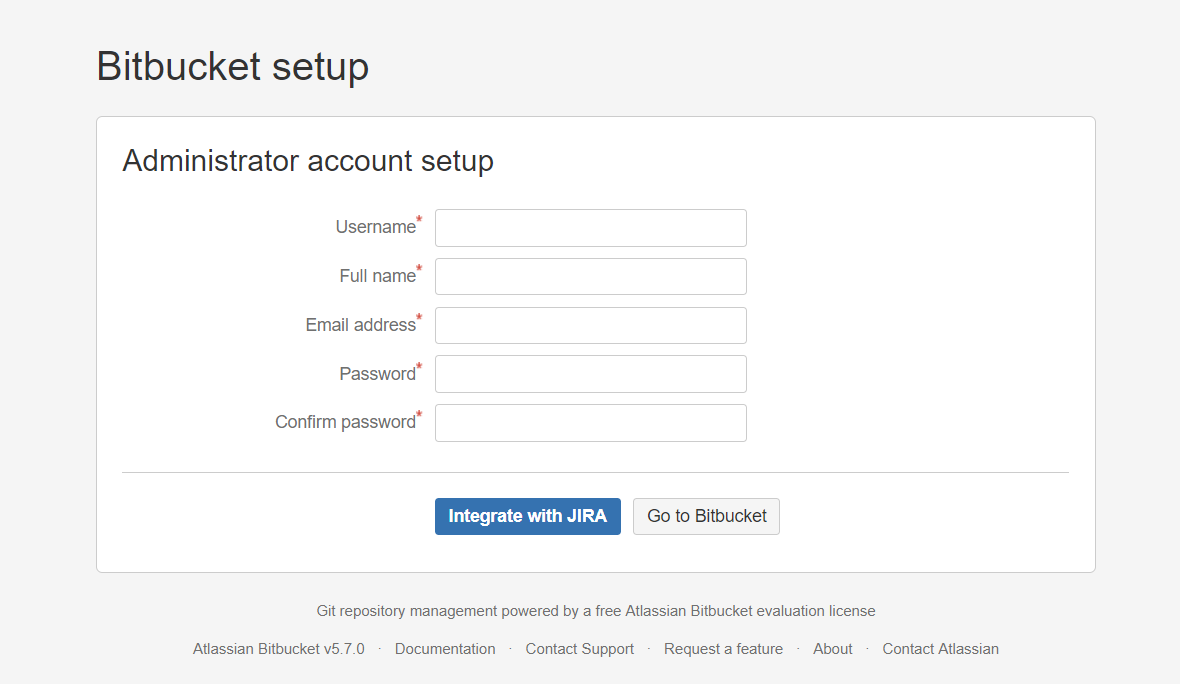Viewport: 1180px width, 684px height.
Task: Open the Contact Support link
Action: click(579, 649)
